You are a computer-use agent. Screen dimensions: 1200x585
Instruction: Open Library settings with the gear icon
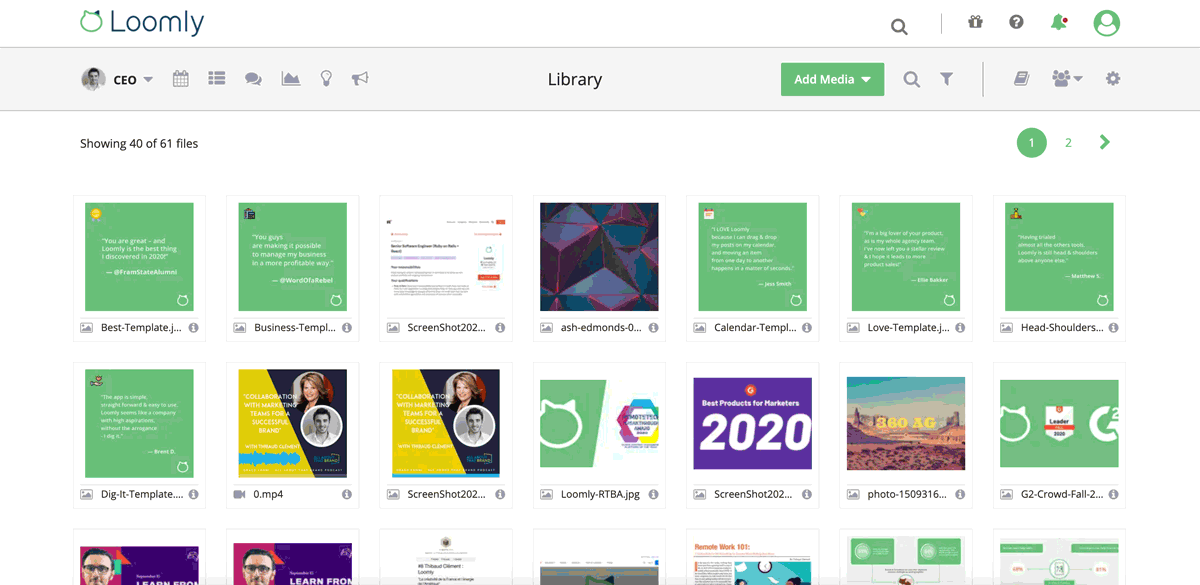point(1113,78)
